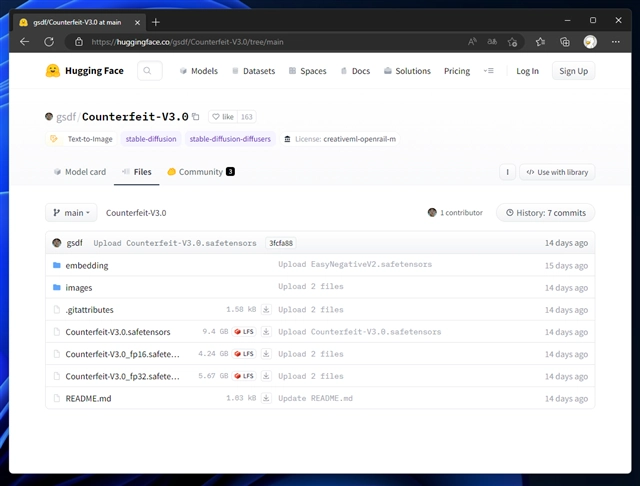The image size is (640, 486).
Task: Go back with the browser back arrow
Action: tap(24, 42)
